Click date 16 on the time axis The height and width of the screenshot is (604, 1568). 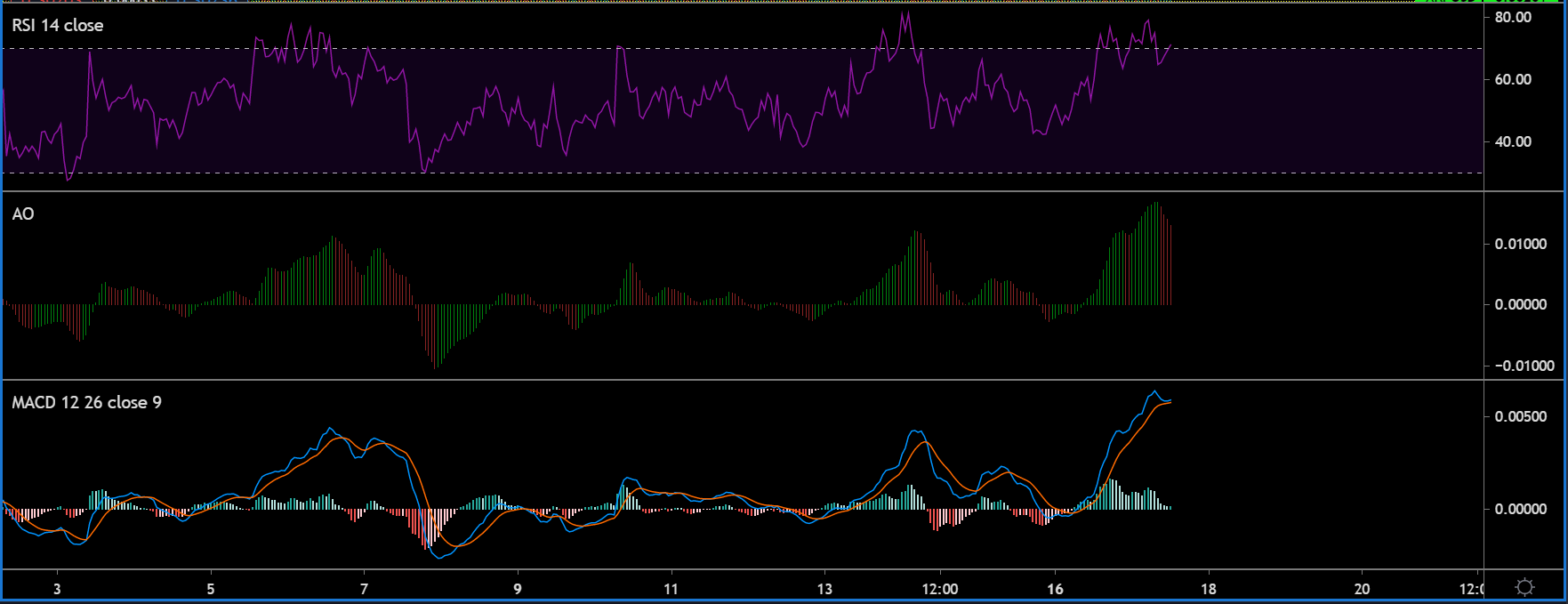click(x=1055, y=589)
